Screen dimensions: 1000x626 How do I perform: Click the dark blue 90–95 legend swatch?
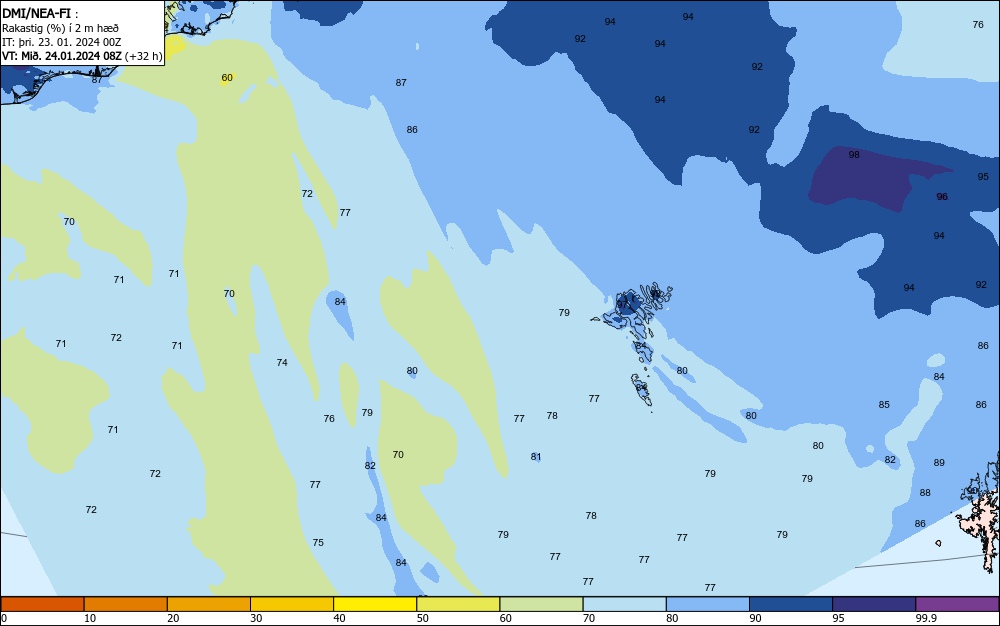791,604
